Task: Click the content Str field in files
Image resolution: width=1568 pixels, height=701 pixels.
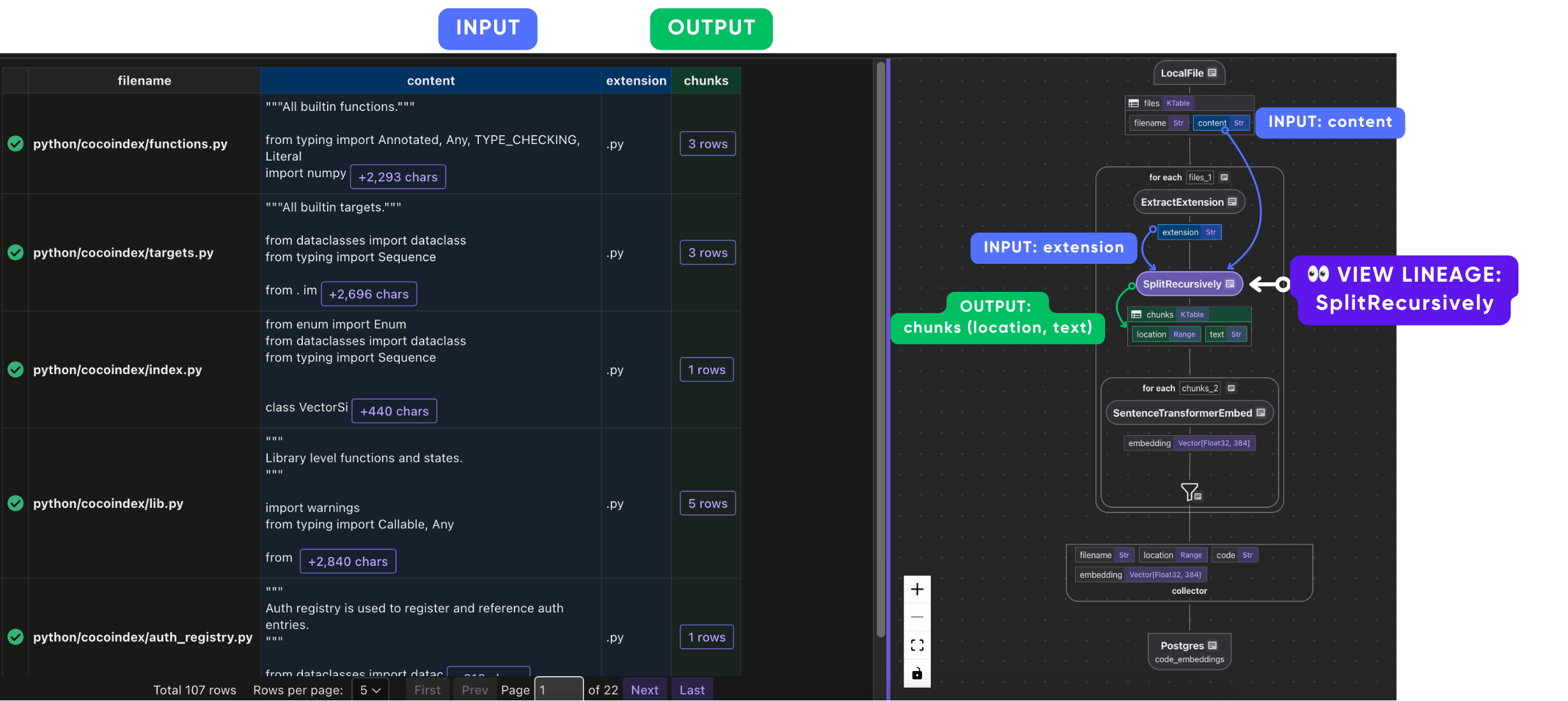Action: (1220, 123)
